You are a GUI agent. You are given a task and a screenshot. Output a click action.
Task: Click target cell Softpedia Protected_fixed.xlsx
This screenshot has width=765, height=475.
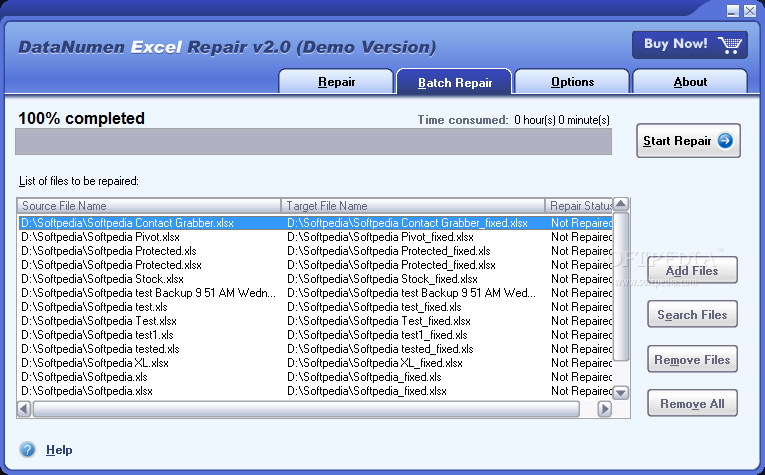(391, 265)
